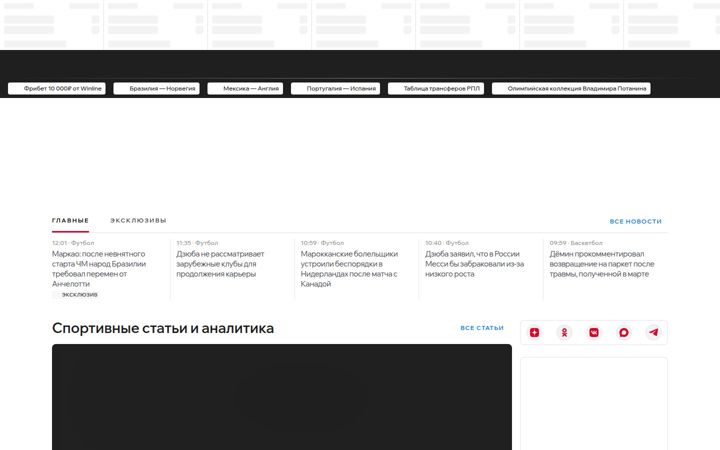Open the VK social icon
720x450 pixels.
(594, 332)
